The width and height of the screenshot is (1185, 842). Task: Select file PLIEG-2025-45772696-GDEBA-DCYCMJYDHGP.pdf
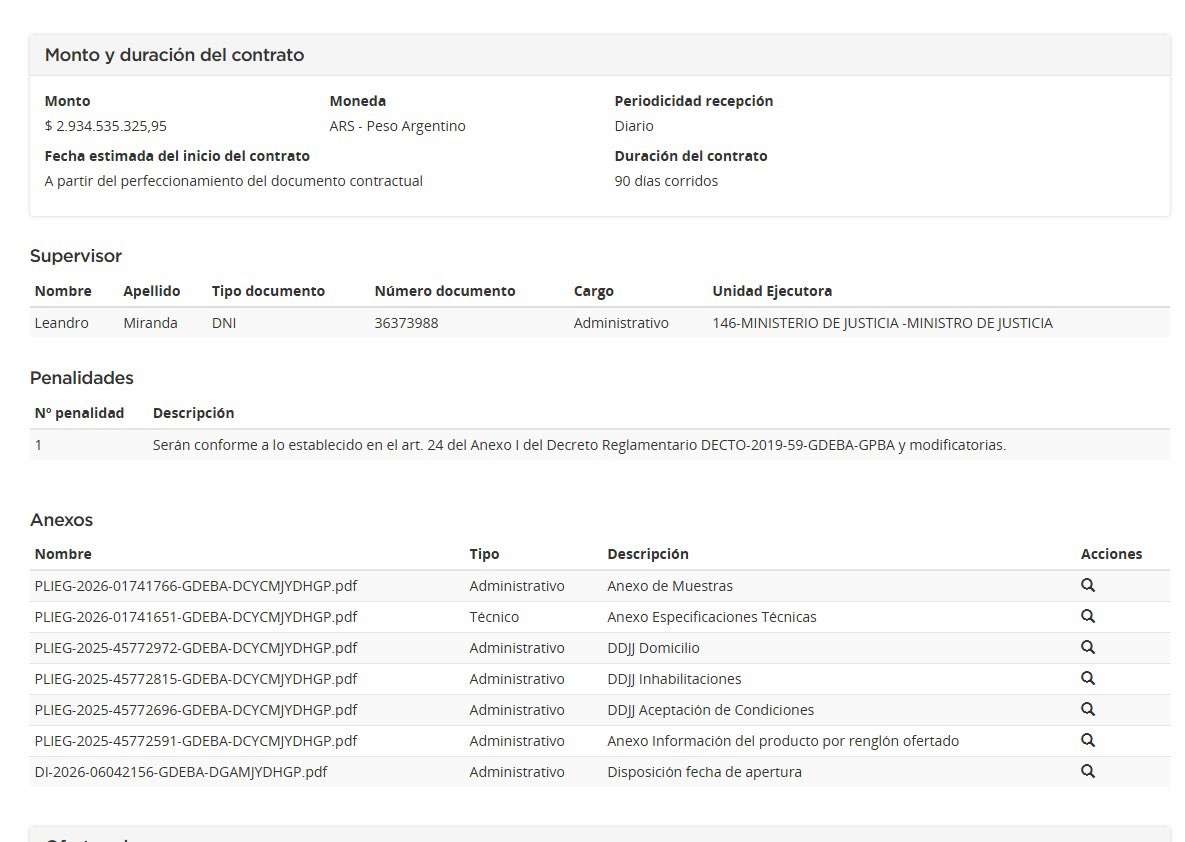[x=196, y=710]
